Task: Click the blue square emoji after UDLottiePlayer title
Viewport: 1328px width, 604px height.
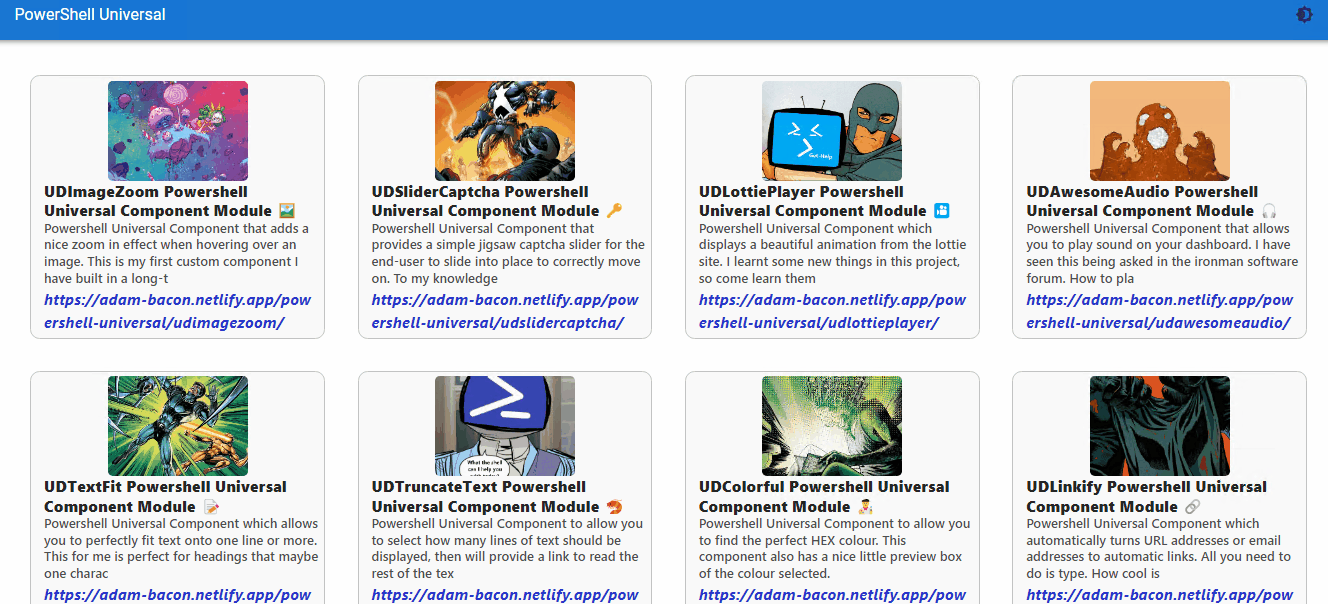Action: coord(941,211)
